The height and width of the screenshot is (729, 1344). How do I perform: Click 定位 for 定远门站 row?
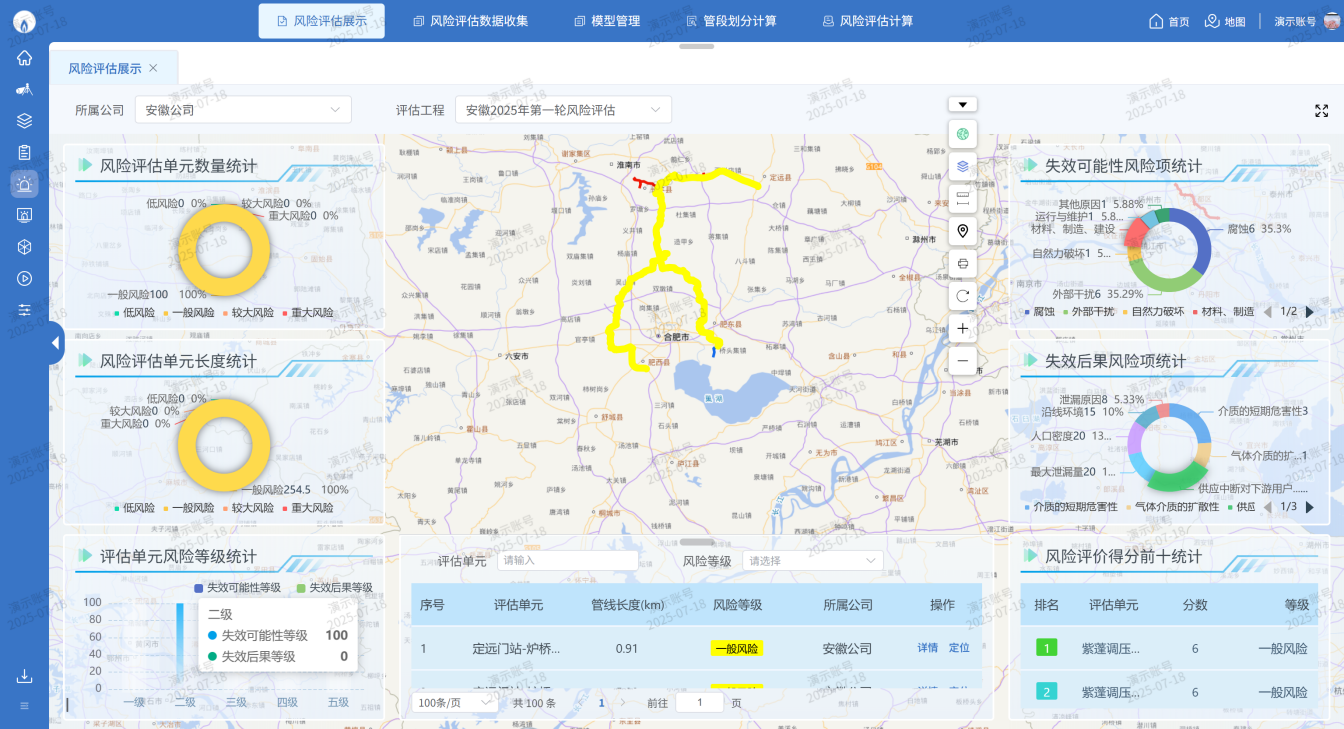(959, 648)
